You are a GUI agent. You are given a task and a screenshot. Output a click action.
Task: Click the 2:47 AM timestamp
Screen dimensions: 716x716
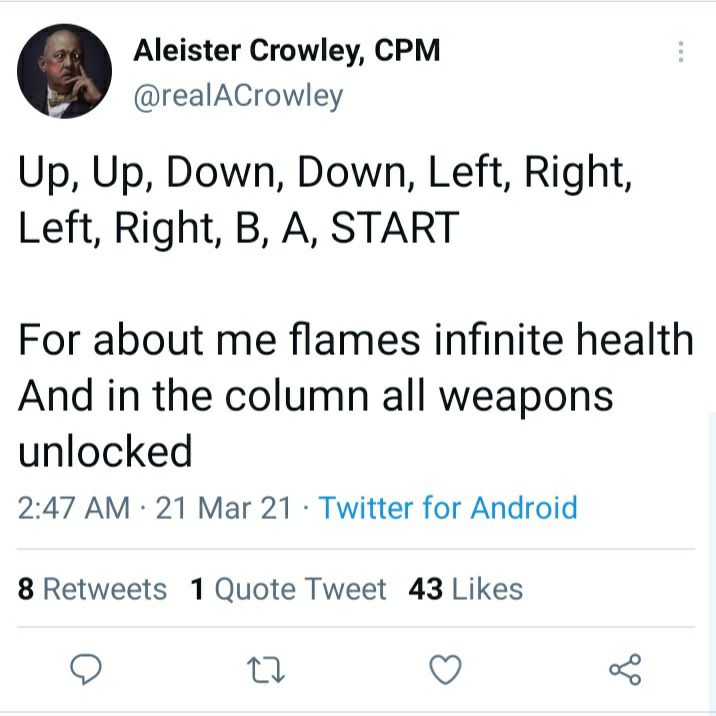74,507
